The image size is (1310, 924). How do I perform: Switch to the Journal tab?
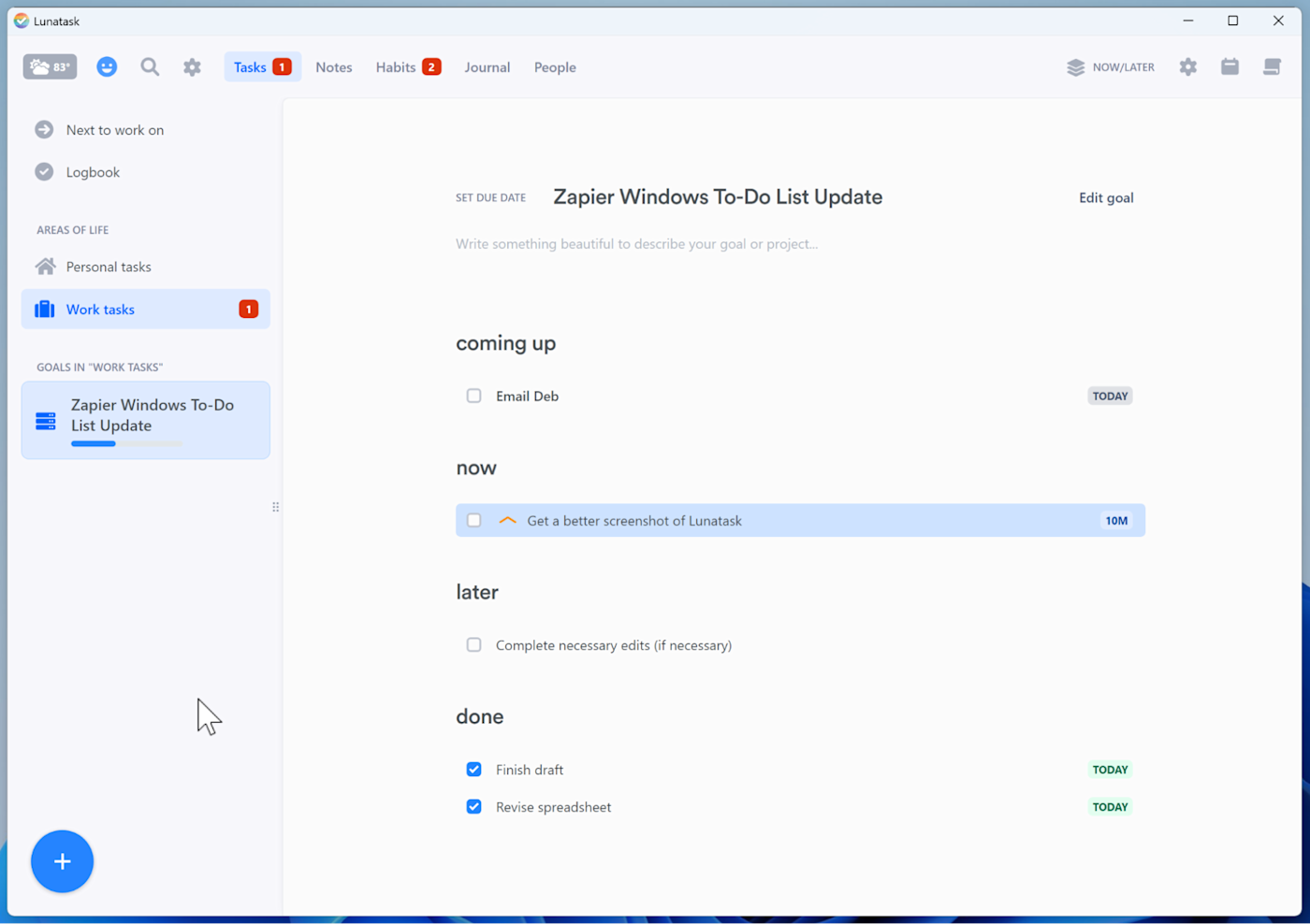click(x=488, y=67)
